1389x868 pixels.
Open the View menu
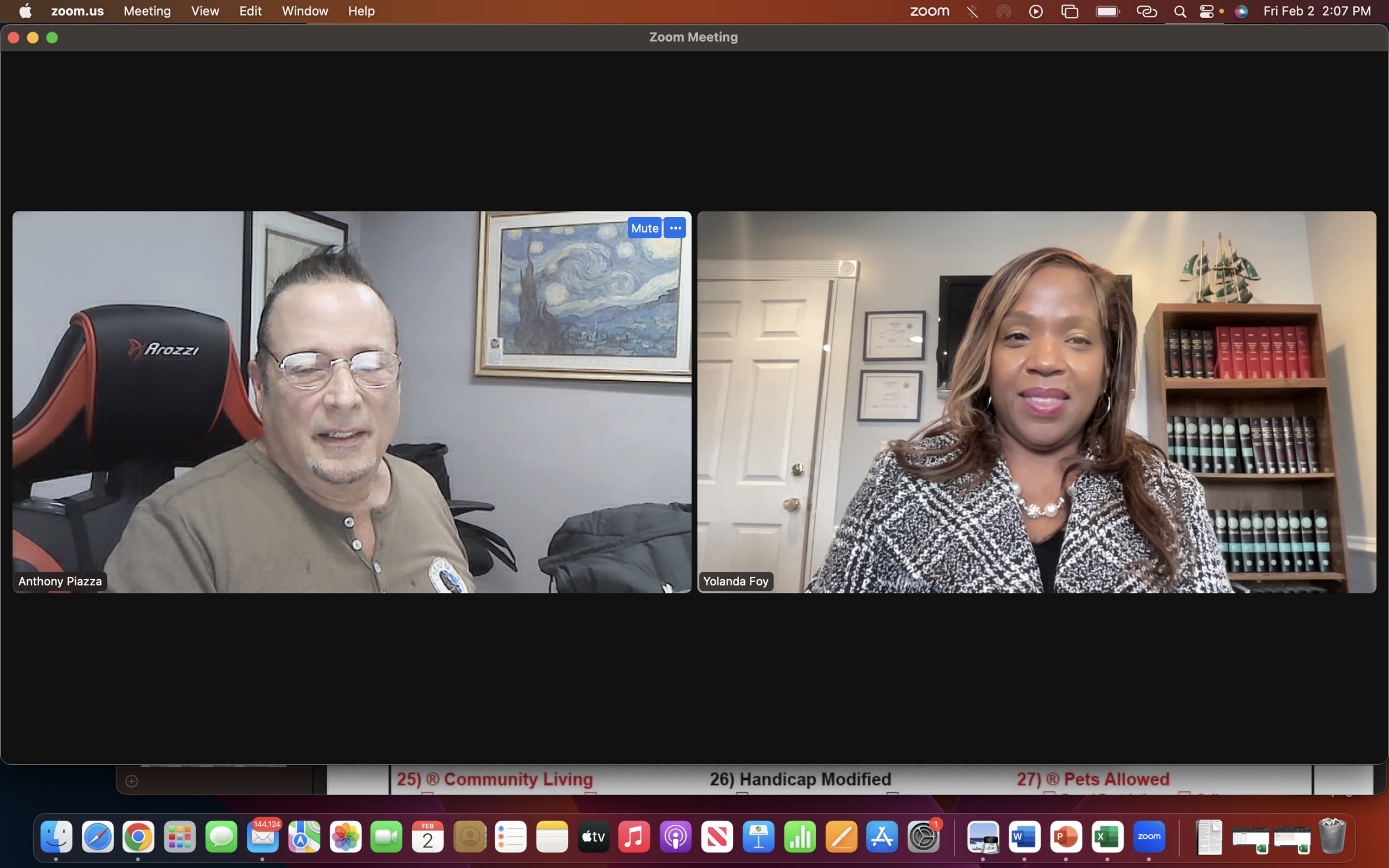(205, 11)
